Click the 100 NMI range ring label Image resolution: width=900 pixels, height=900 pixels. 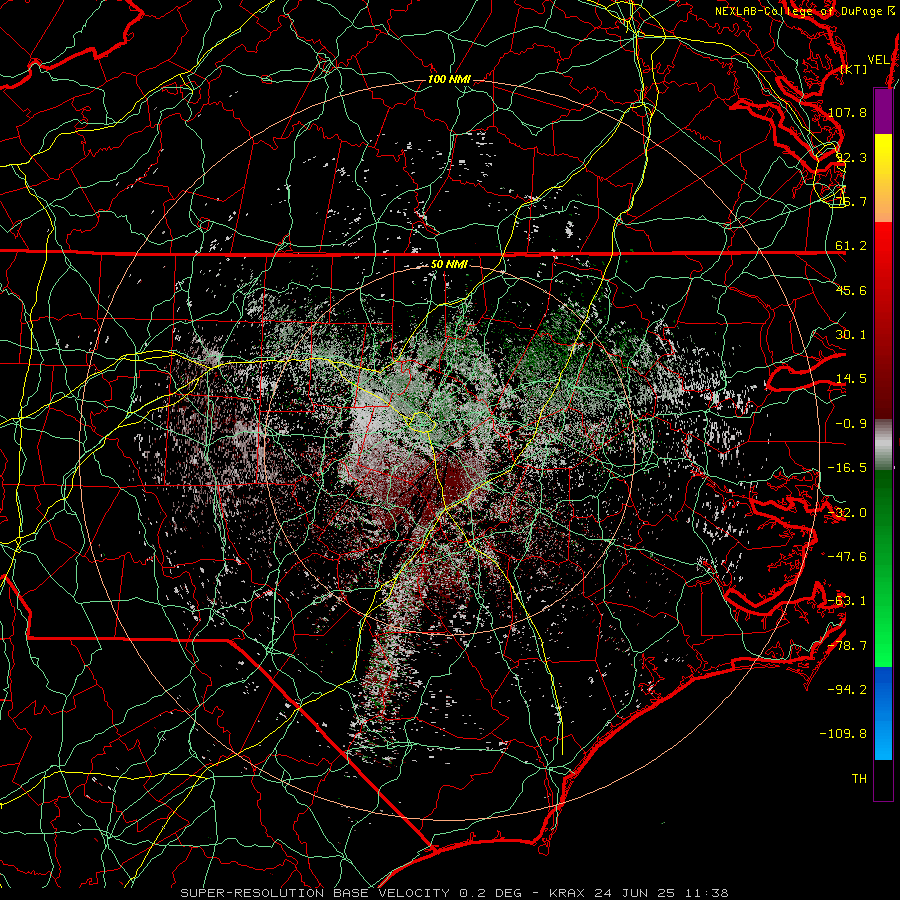click(449, 79)
